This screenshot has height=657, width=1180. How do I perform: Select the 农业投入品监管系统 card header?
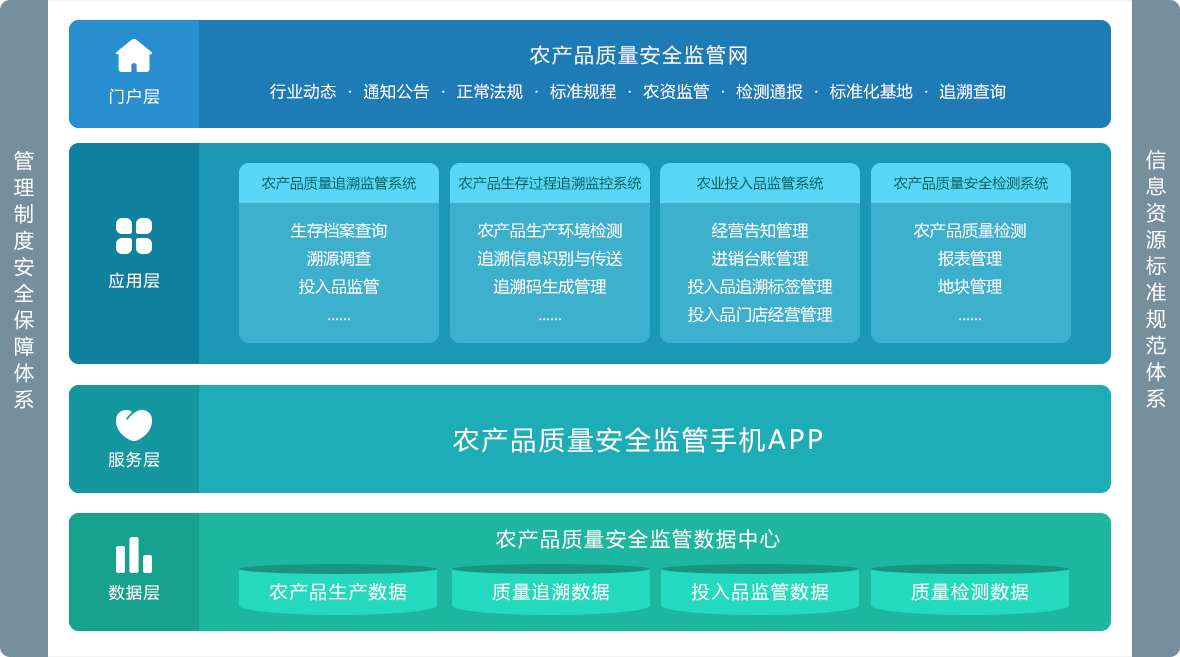[x=760, y=183]
